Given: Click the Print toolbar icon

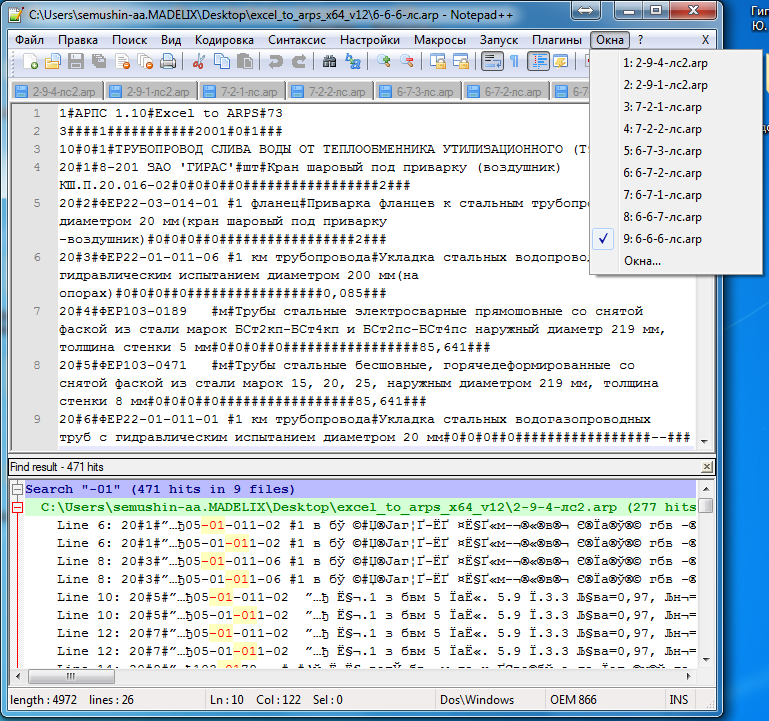Looking at the screenshot, I should pyautogui.click(x=167, y=62).
